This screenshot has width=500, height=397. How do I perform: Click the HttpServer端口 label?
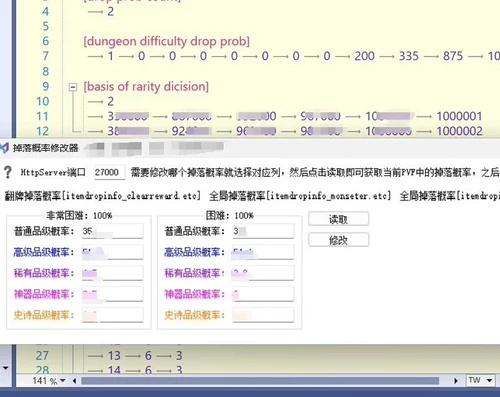(53, 172)
